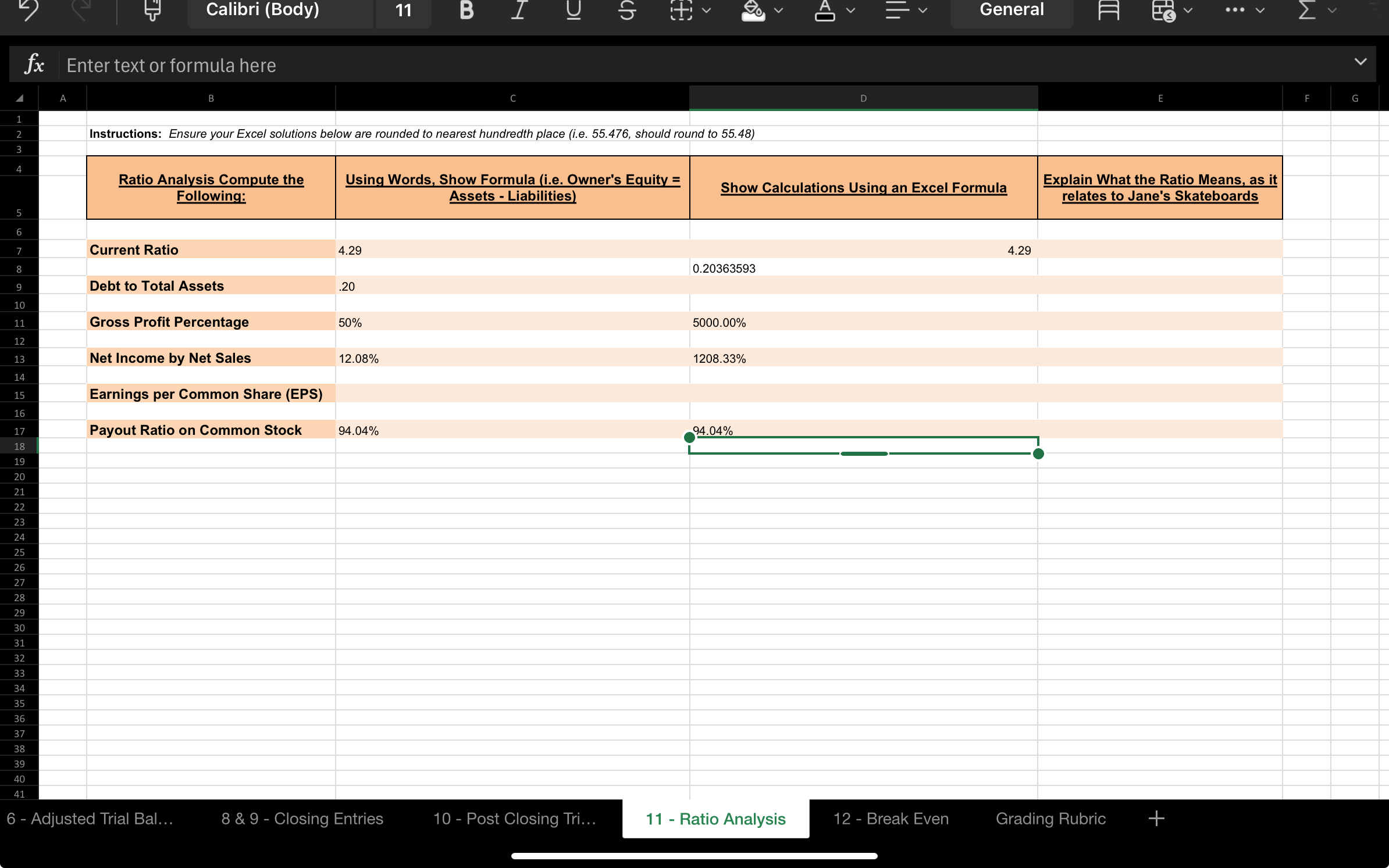Viewport: 1389px width, 868px height.
Task: Click the Undo arrow icon
Action: (x=29, y=10)
